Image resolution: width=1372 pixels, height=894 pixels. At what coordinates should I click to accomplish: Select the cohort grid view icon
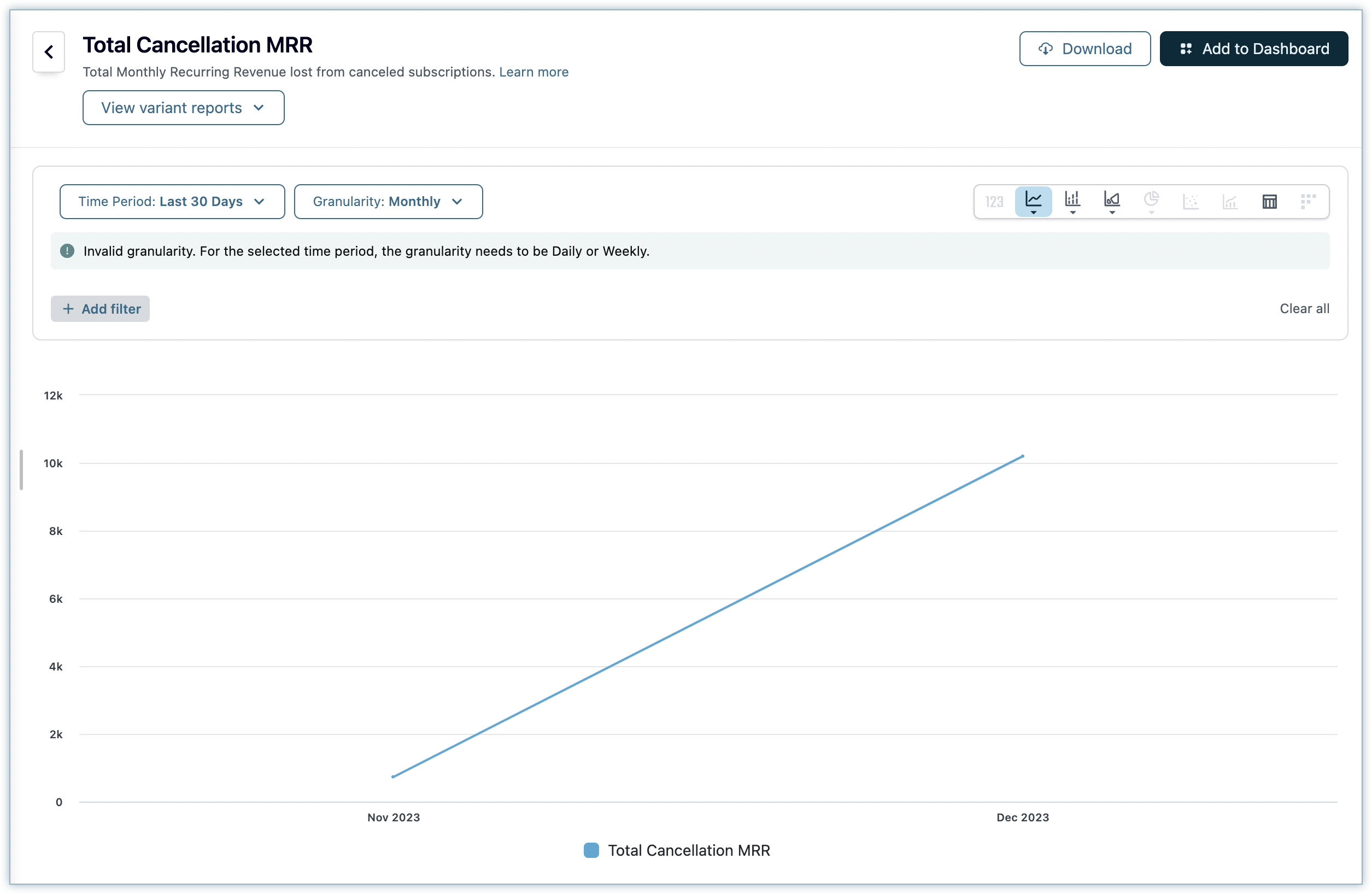click(1308, 201)
